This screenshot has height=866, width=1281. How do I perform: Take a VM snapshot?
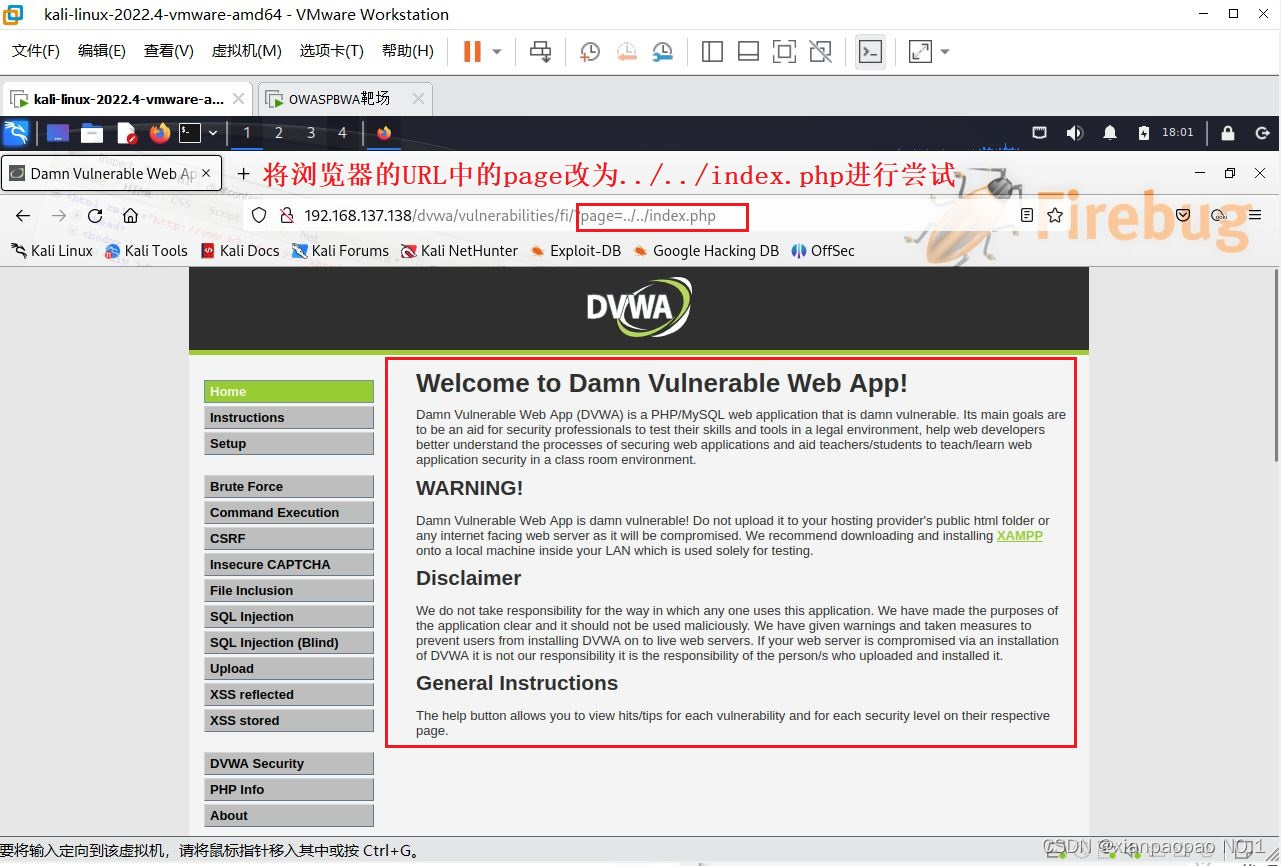click(590, 51)
